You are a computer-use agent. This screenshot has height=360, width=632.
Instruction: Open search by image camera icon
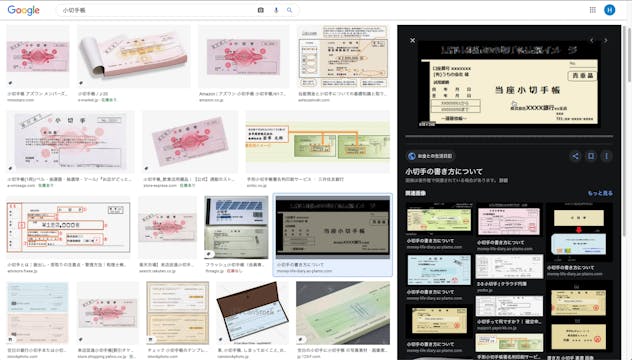pos(261,10)
